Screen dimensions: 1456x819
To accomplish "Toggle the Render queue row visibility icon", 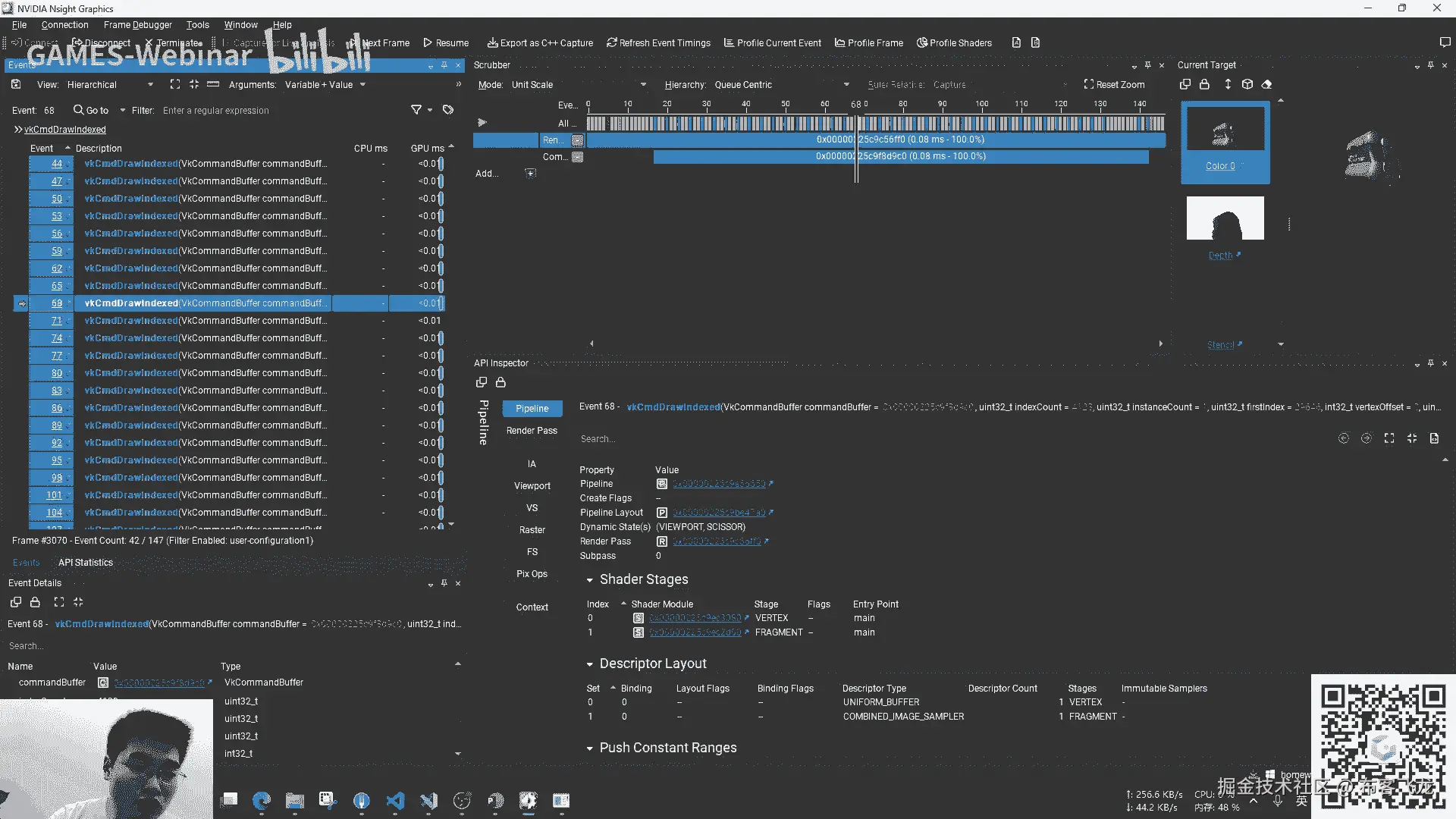I will pos(577,140).
